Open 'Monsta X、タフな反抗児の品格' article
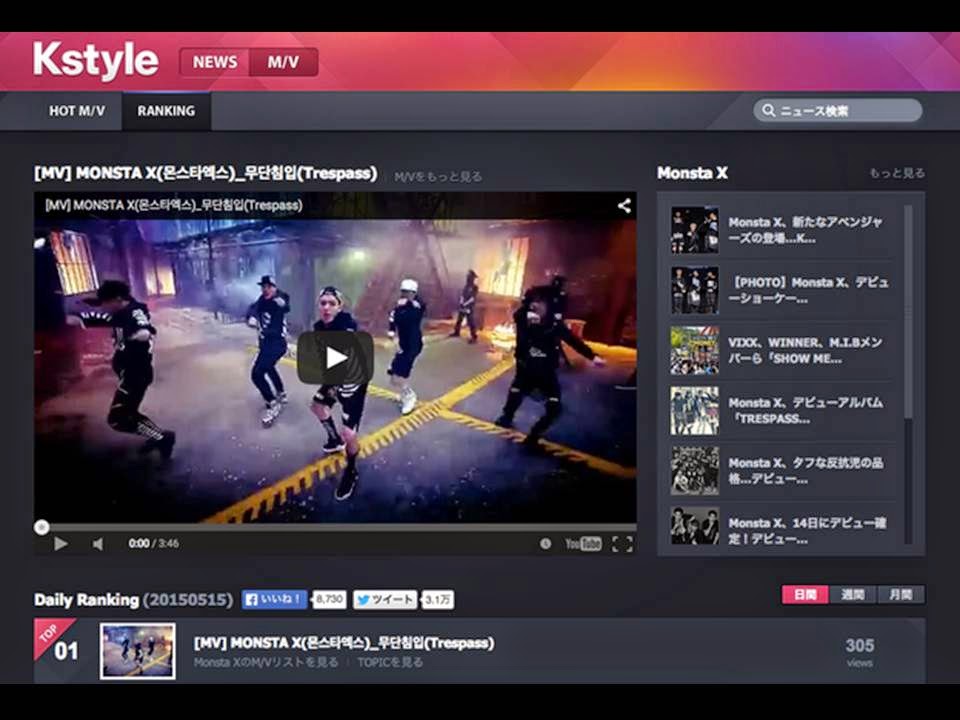Screen dimensions: 960x720 805,470
